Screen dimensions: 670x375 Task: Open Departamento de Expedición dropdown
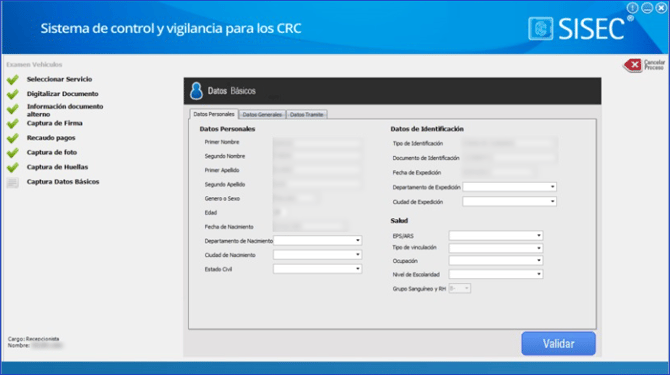click(x=509, y=187)
